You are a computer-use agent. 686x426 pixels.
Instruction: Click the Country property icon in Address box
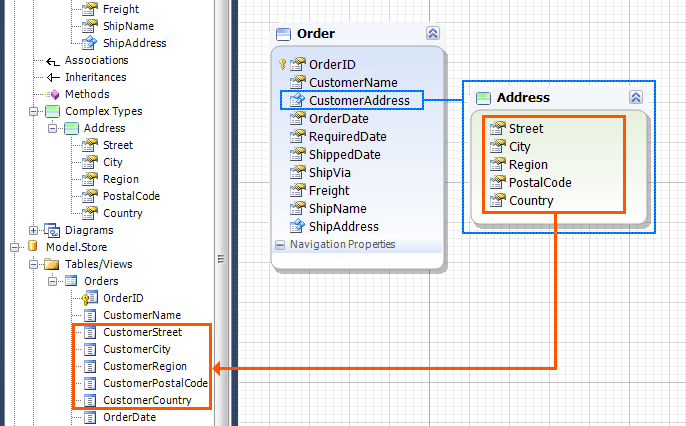point(497,200)
